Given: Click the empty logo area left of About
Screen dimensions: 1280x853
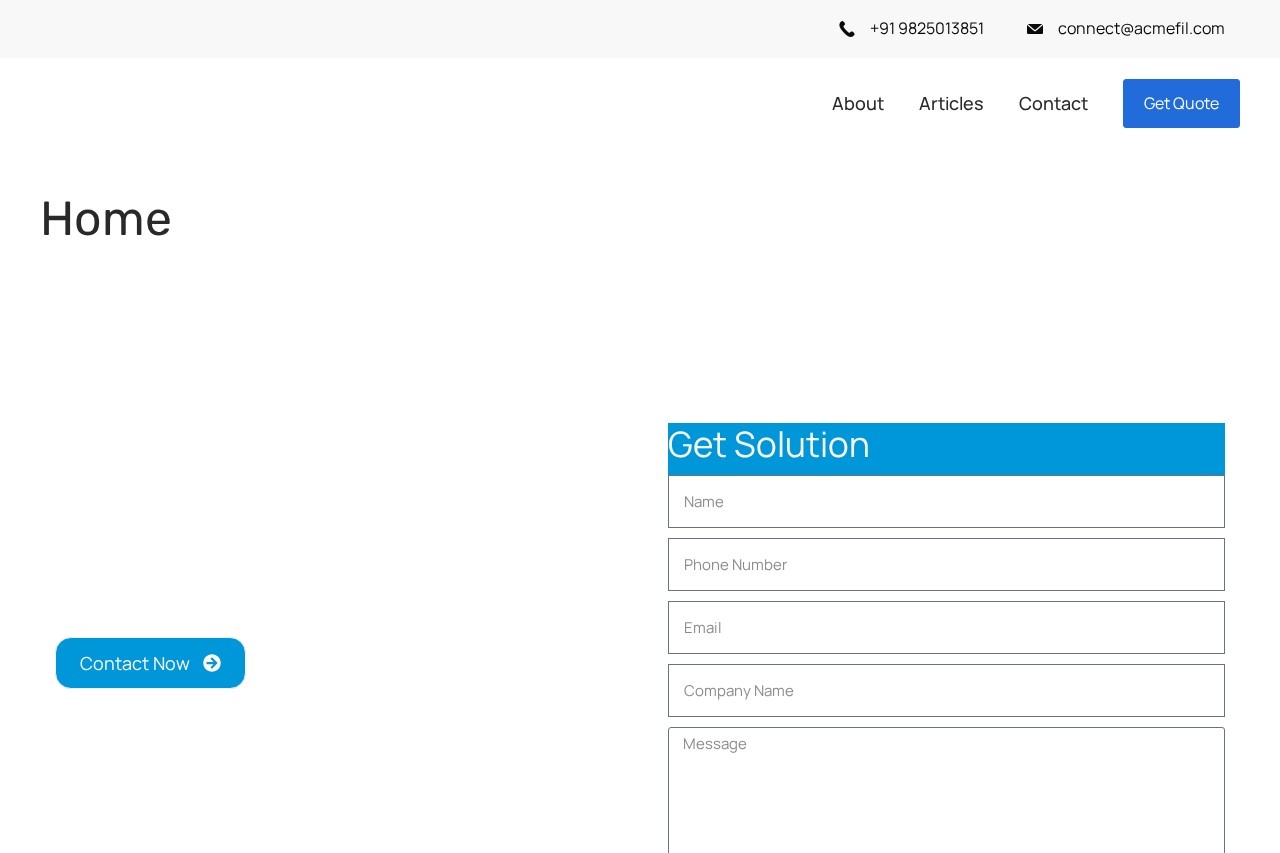Looking at the screenshot, I should pos(300,104).
